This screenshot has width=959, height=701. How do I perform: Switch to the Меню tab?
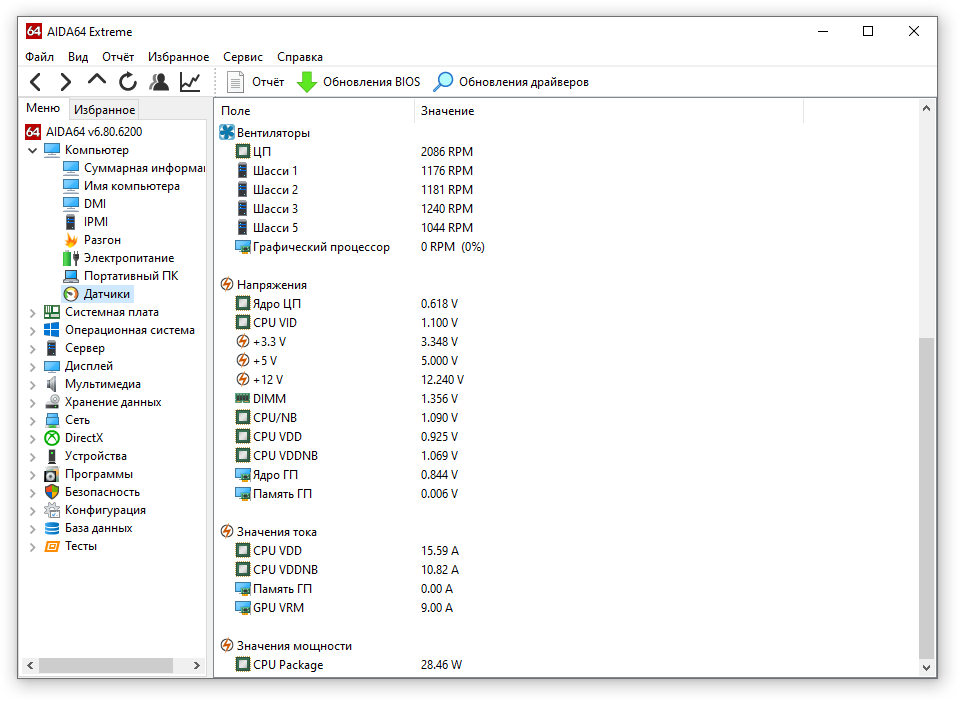pos(43,108)
